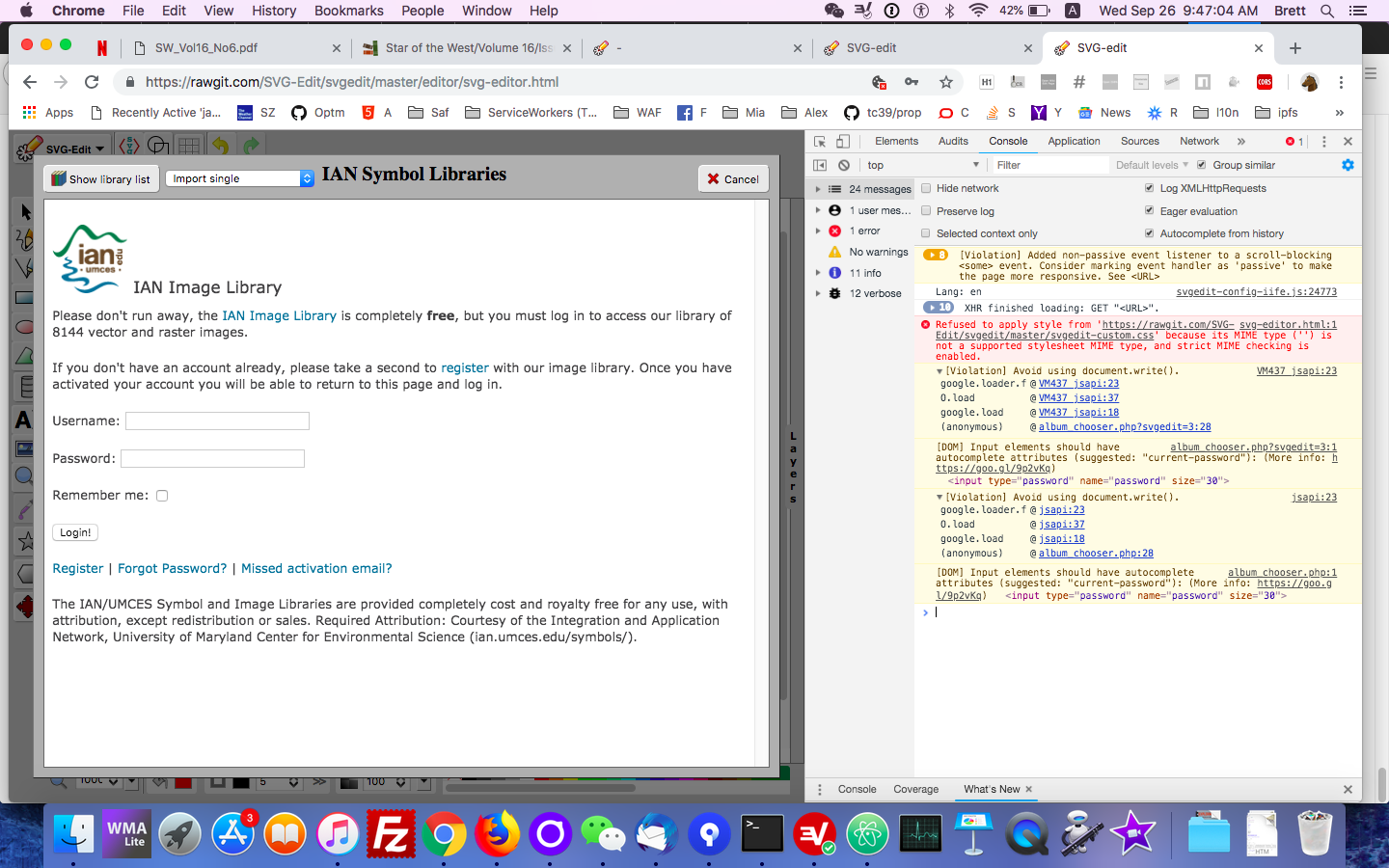
Task: Click the Undo arrow in the toolbar
Action: pos(222,145)
